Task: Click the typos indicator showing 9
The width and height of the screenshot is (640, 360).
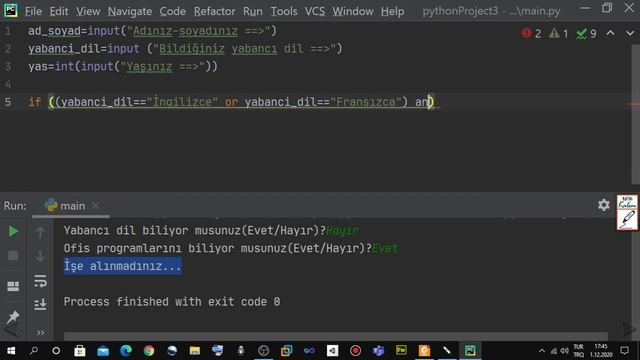Action: pos(586,33)
